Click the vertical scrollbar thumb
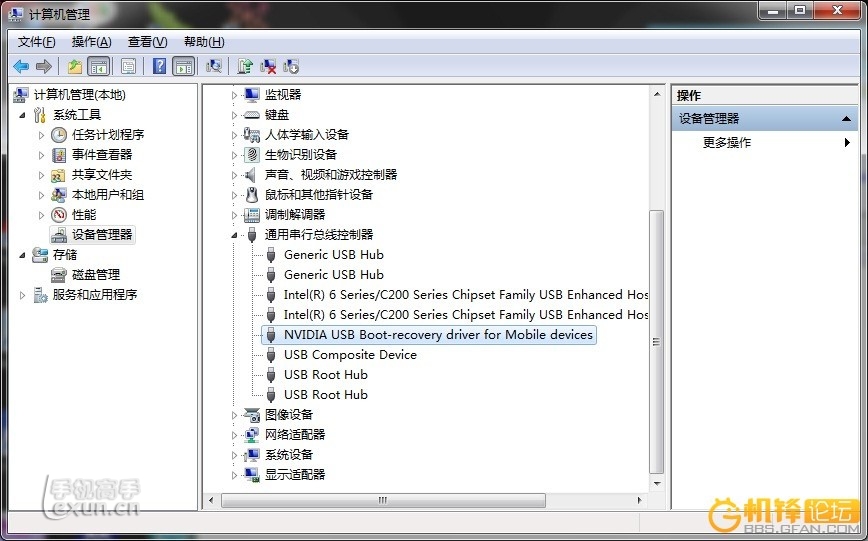868x541 pixels. [x=656, y=342]
